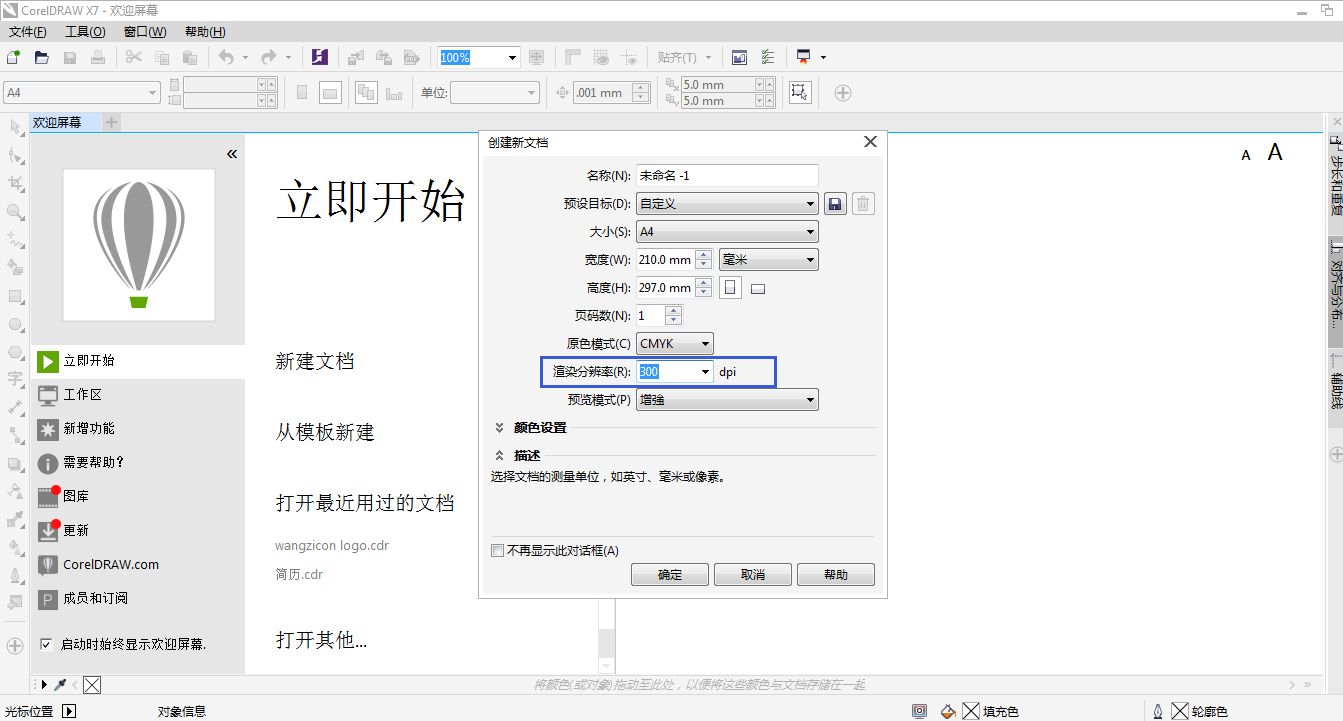Open the 工具 menu
Screen dimensions: 1343x721
[84, 32]
